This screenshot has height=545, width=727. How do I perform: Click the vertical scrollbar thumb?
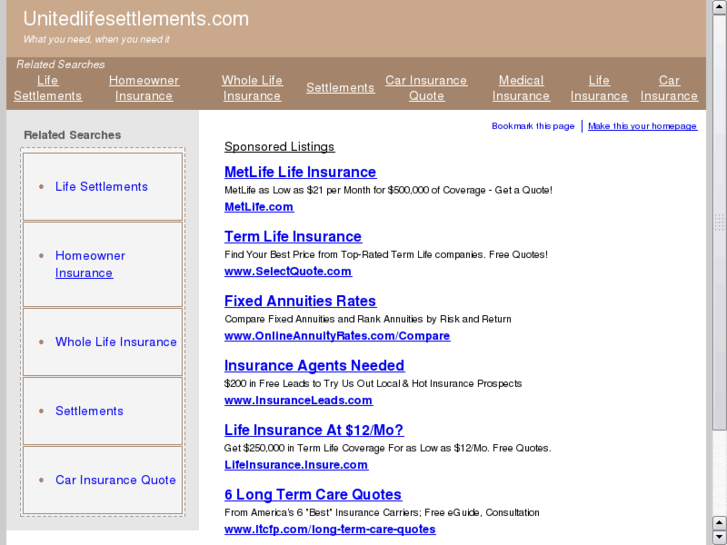[719, 222]
